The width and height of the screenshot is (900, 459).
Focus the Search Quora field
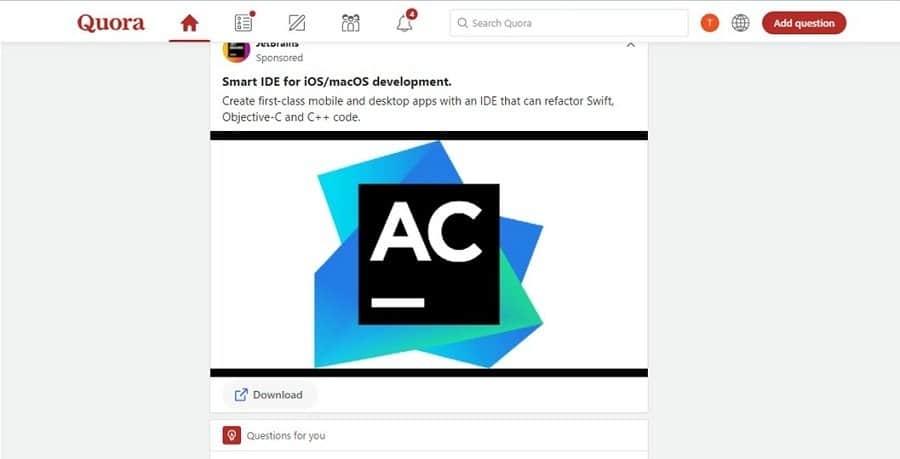pyautogui.click(x=569, y=23)
